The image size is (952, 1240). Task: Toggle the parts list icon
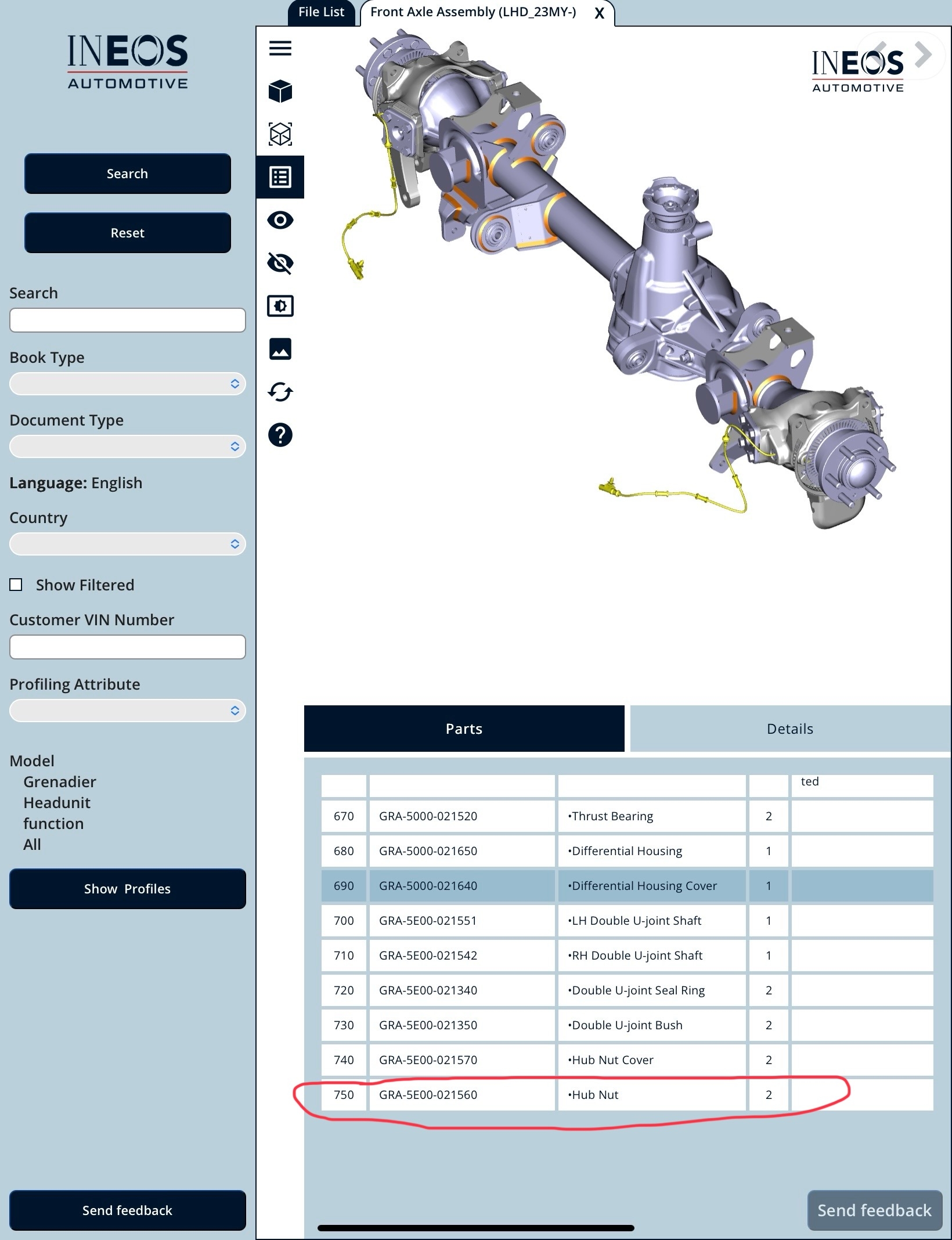(x=280, y=177)
